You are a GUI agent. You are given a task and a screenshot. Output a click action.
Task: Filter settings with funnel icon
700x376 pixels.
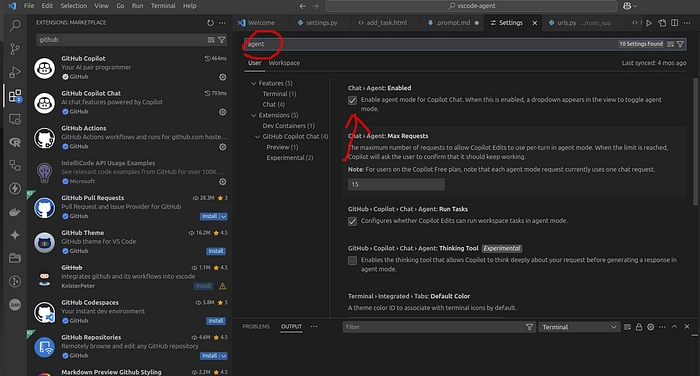[680, 44]
